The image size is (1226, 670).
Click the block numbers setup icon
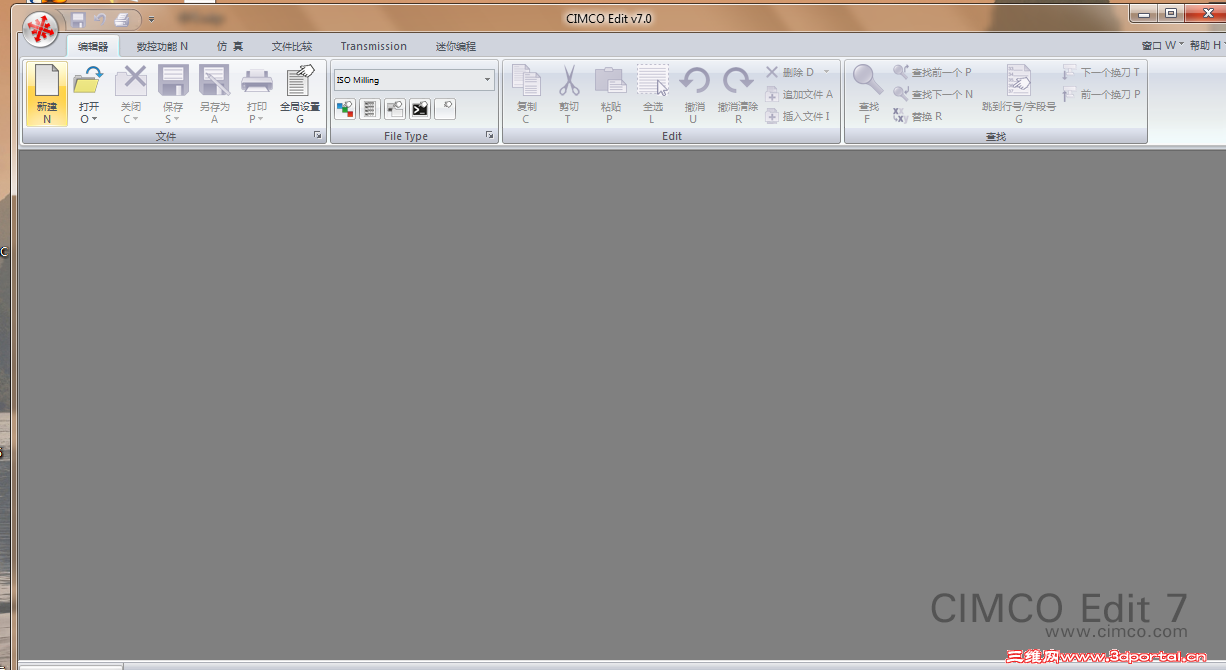(369, 109)
